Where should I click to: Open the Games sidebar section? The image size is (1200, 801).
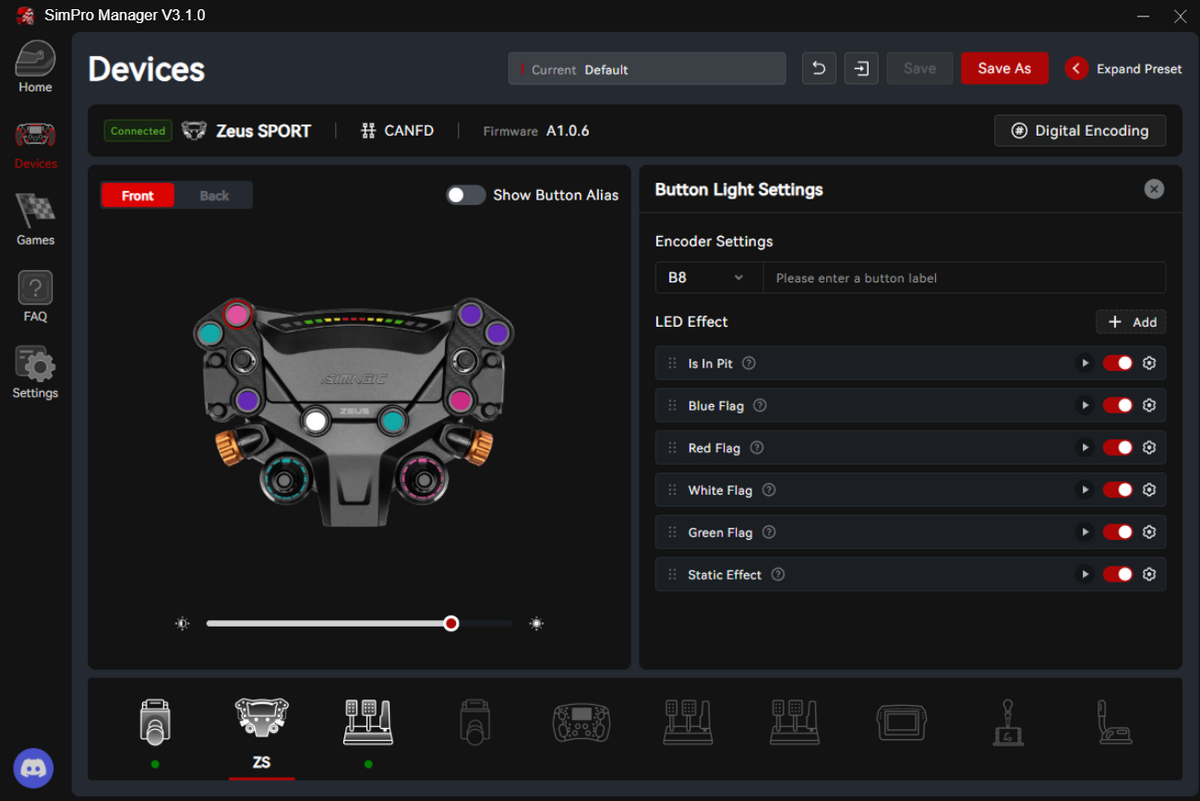pos(35,221)
